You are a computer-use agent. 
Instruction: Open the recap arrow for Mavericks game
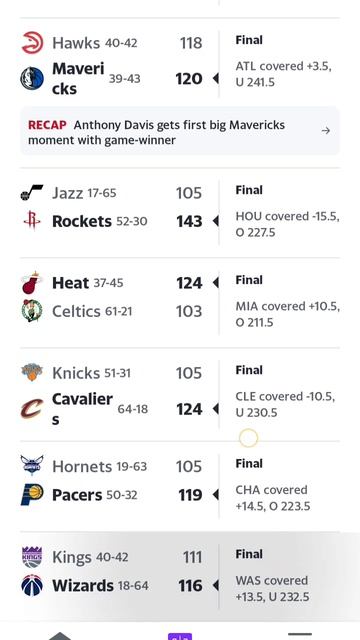coord(325,131)
